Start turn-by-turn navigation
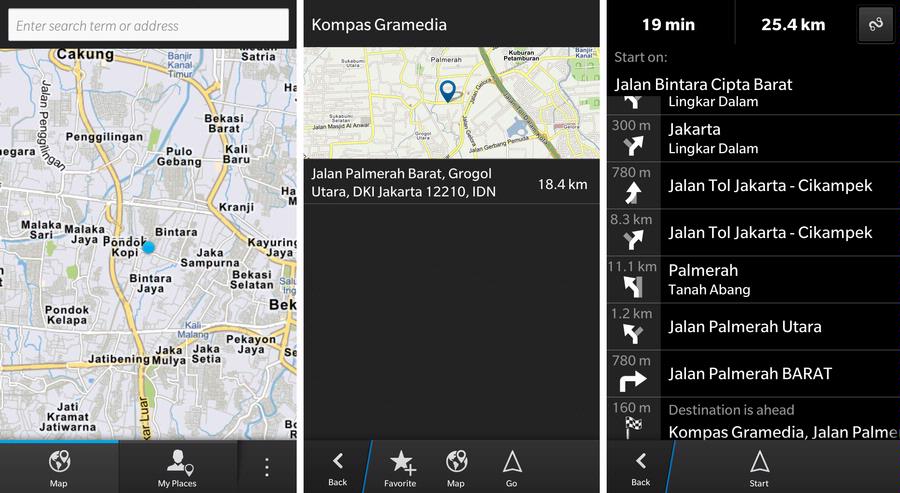This screenshot has width=900, height=493. (x=759, y=467)
